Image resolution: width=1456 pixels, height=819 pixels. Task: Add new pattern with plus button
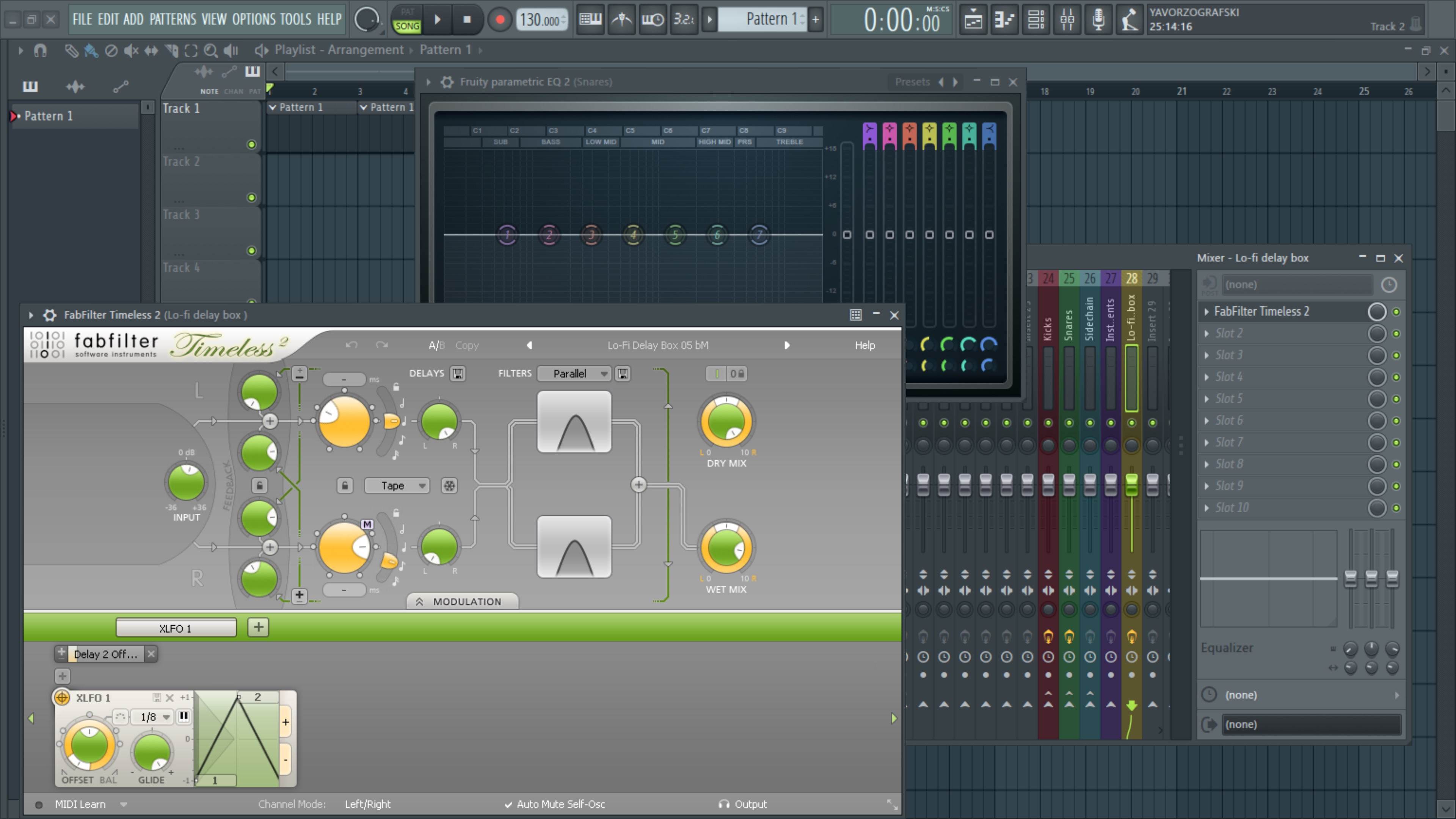816,20
